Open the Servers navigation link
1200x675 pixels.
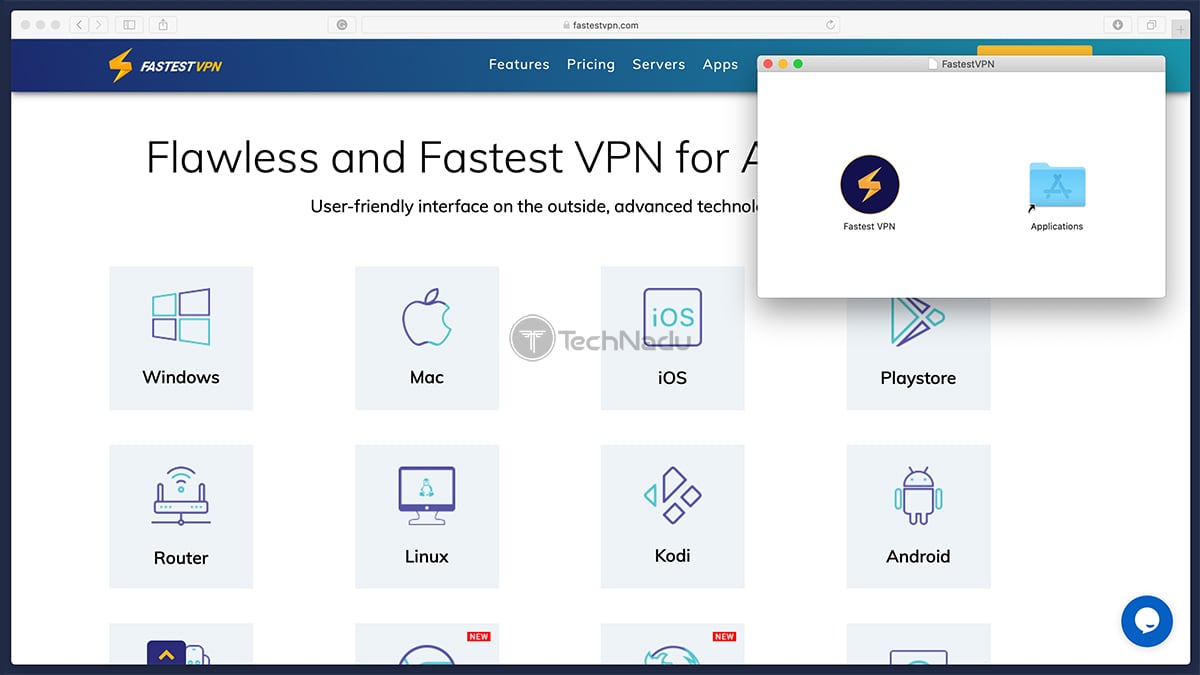659,64
